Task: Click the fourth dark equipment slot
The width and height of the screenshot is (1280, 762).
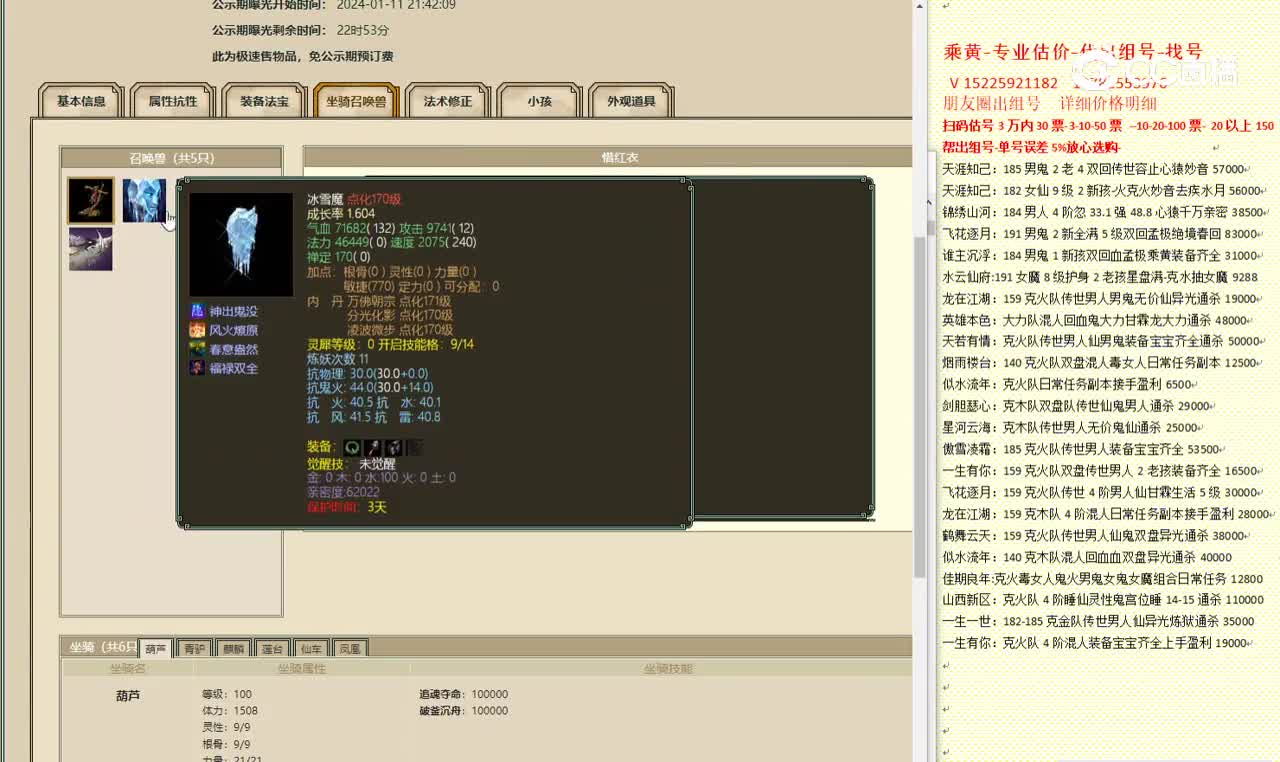Action: (414, 447)
